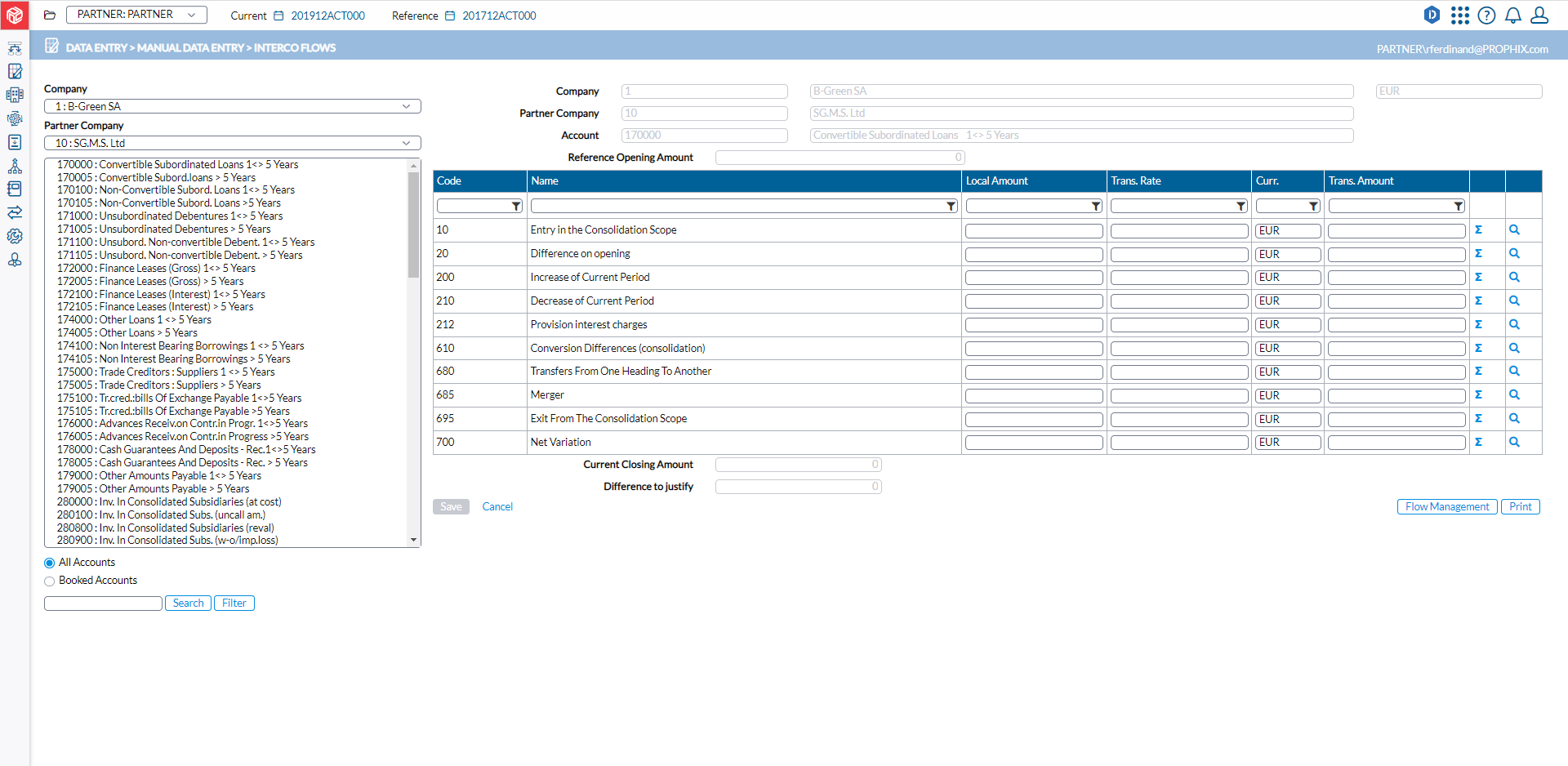Click the Current period value 201912ACT000
Screen dimensions: 1568x766
328,16
